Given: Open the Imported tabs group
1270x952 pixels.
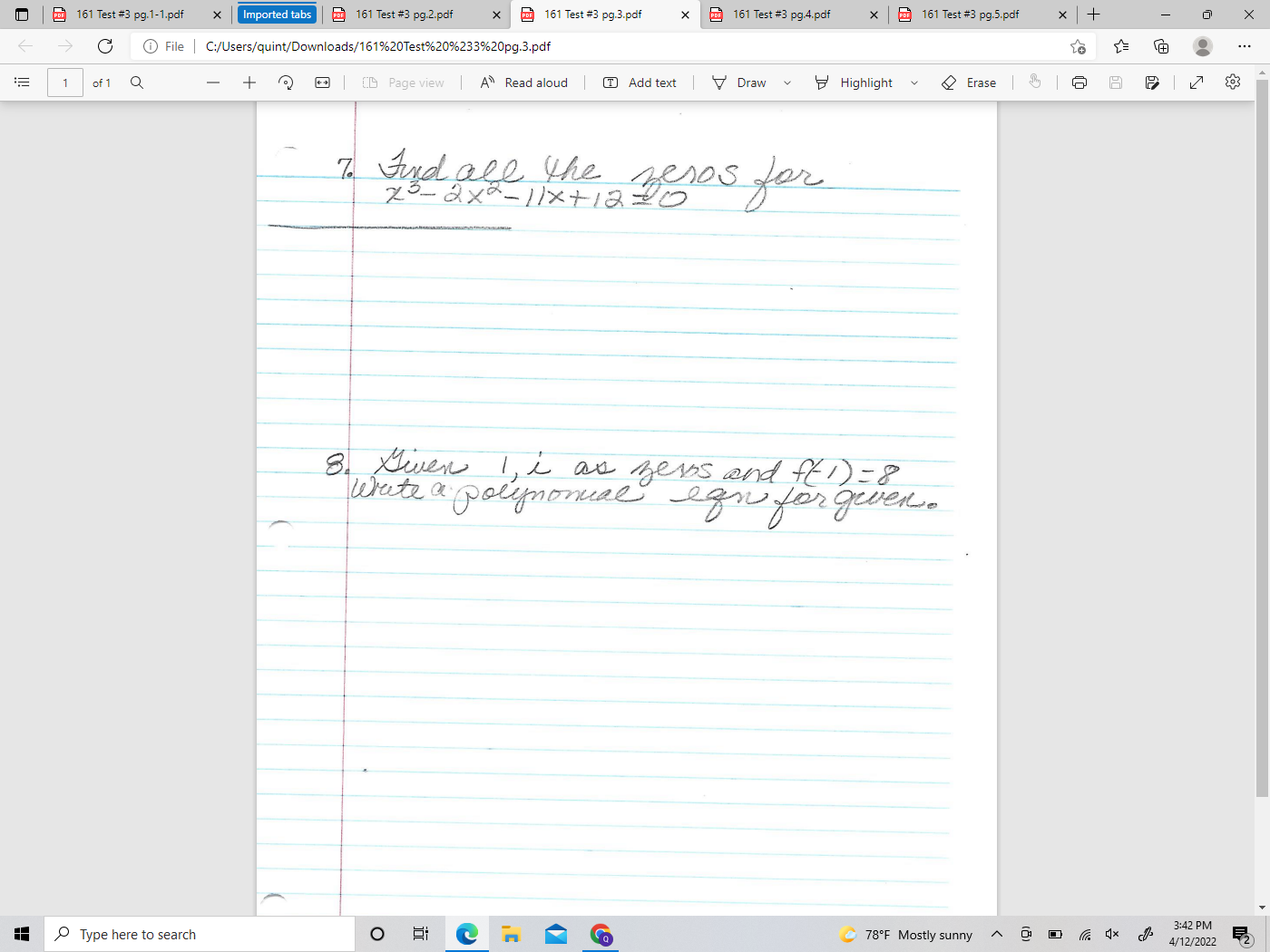Looking at the screenshot, I should coord(277,15).
